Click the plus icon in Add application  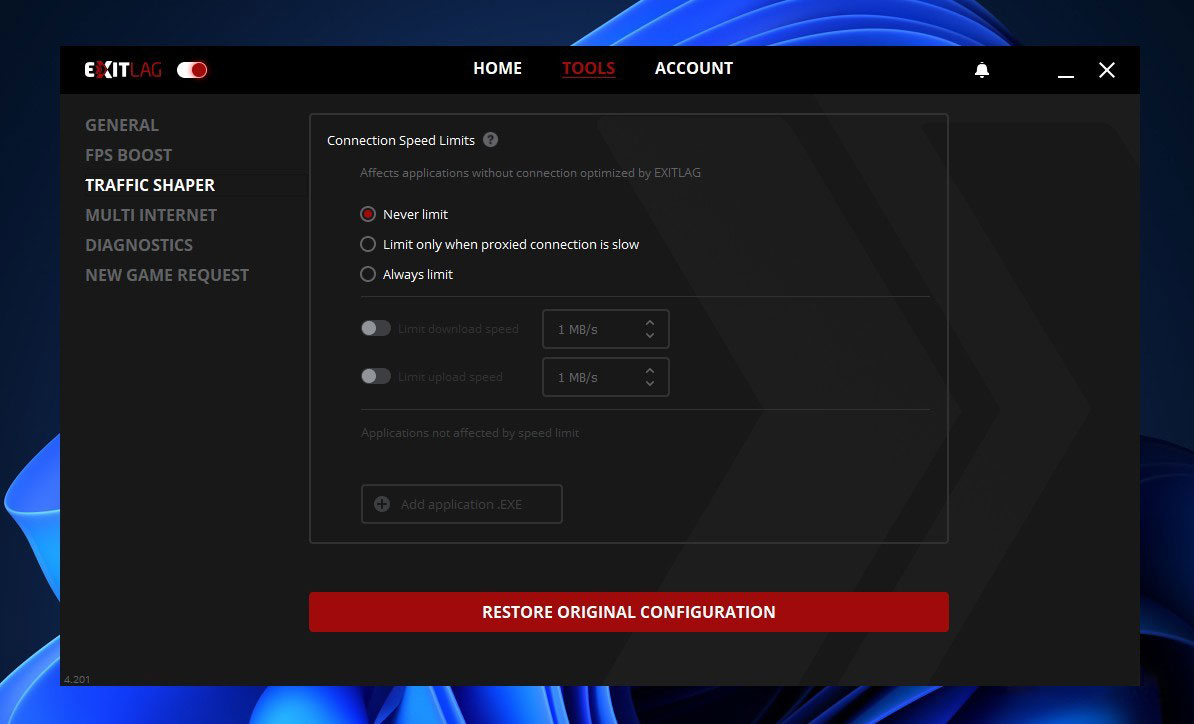(382, 504)
